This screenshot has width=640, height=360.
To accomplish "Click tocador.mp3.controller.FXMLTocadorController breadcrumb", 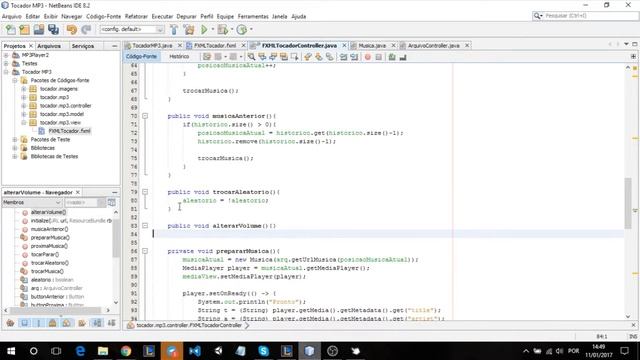I will click(x=189, y=325).
